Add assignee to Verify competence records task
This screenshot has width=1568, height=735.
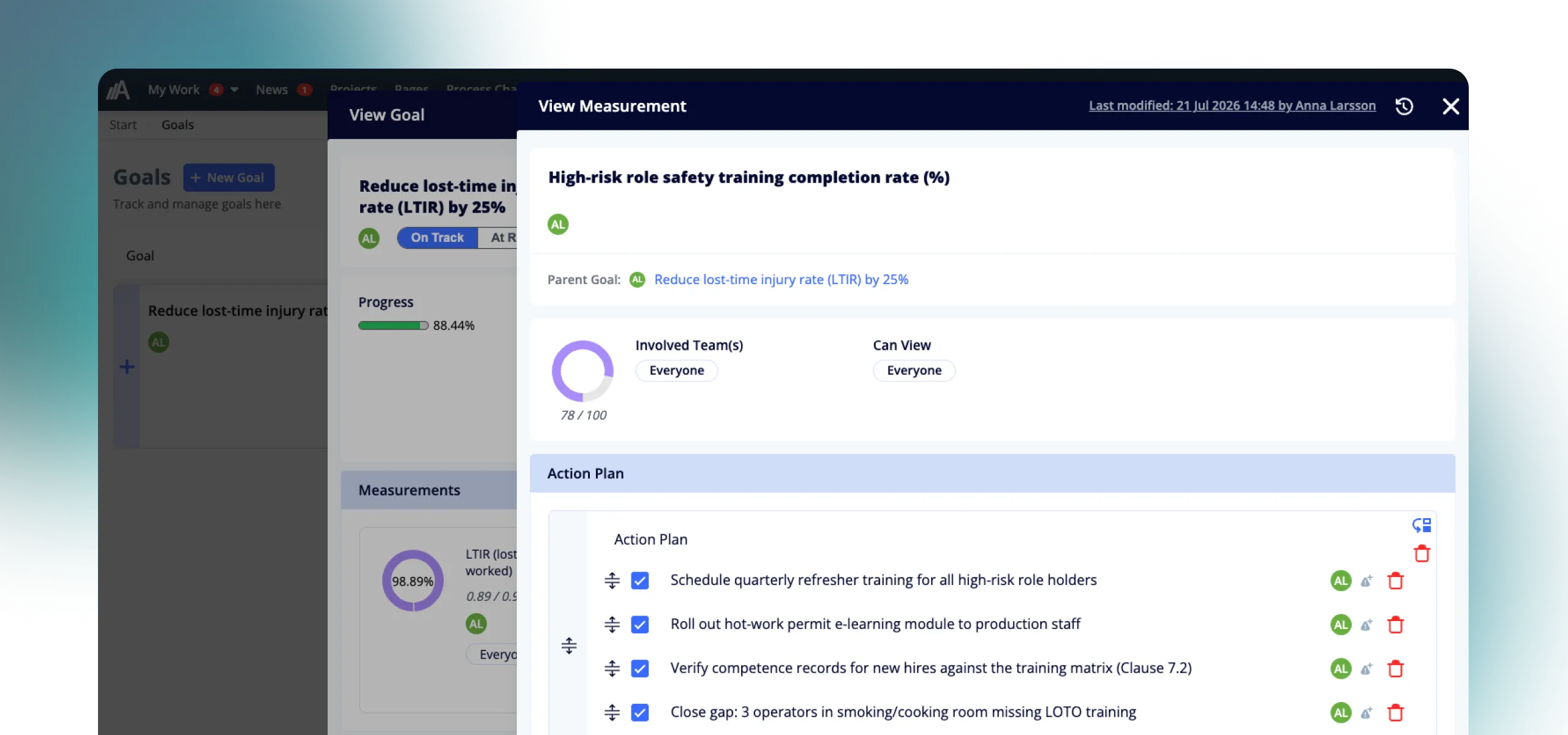pyautogui.click(x=1366, y=669)
